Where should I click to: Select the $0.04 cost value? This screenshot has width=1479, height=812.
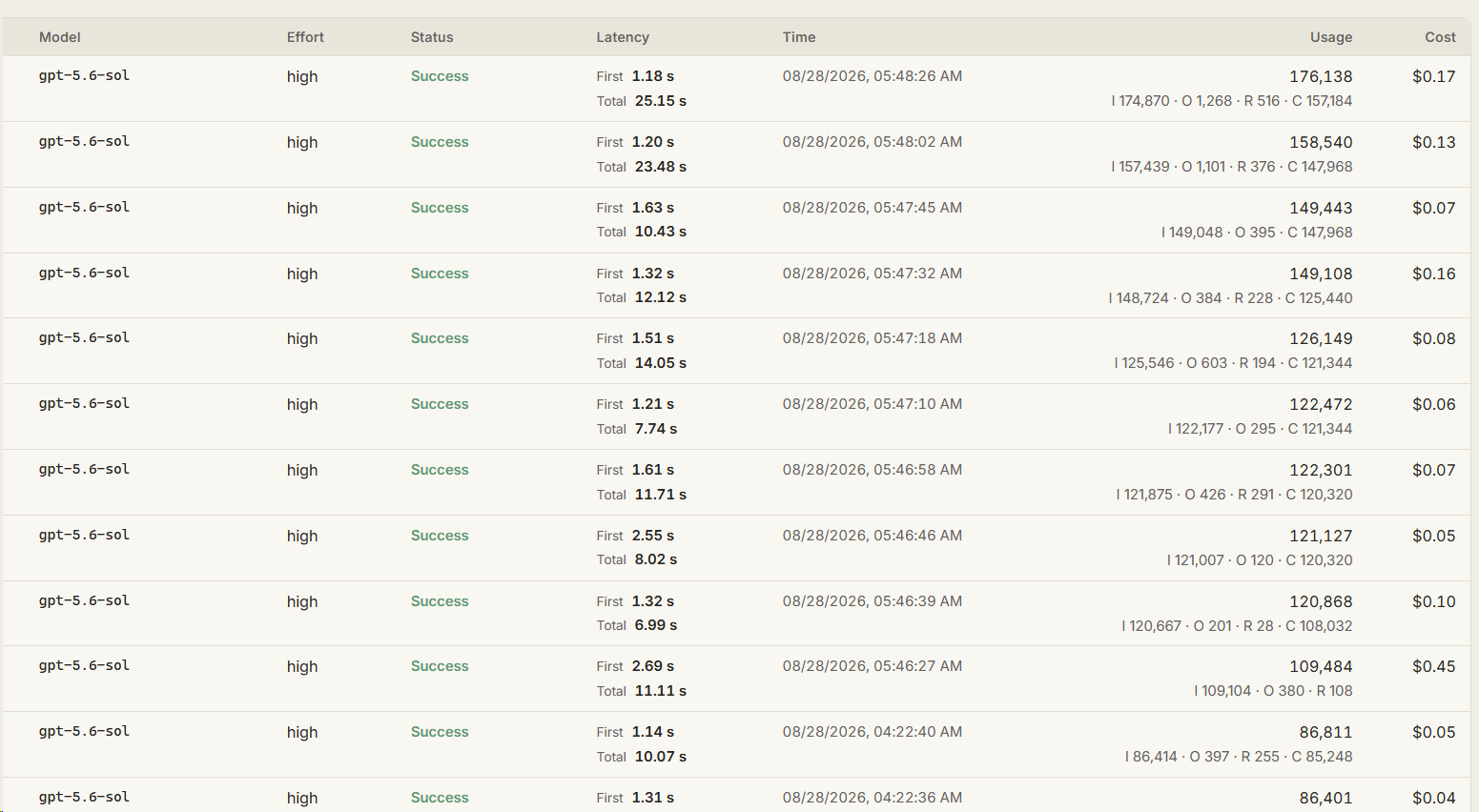[1434, 798]
